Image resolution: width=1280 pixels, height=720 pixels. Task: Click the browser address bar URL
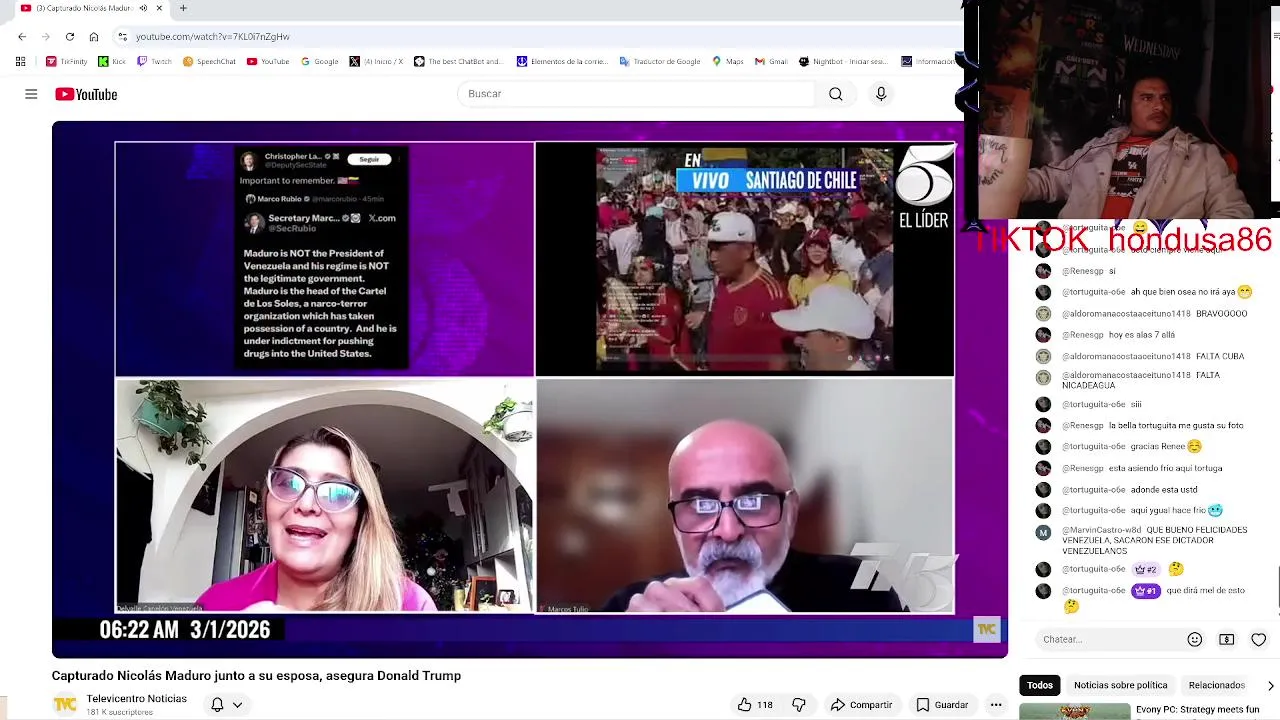click(213, 37)
